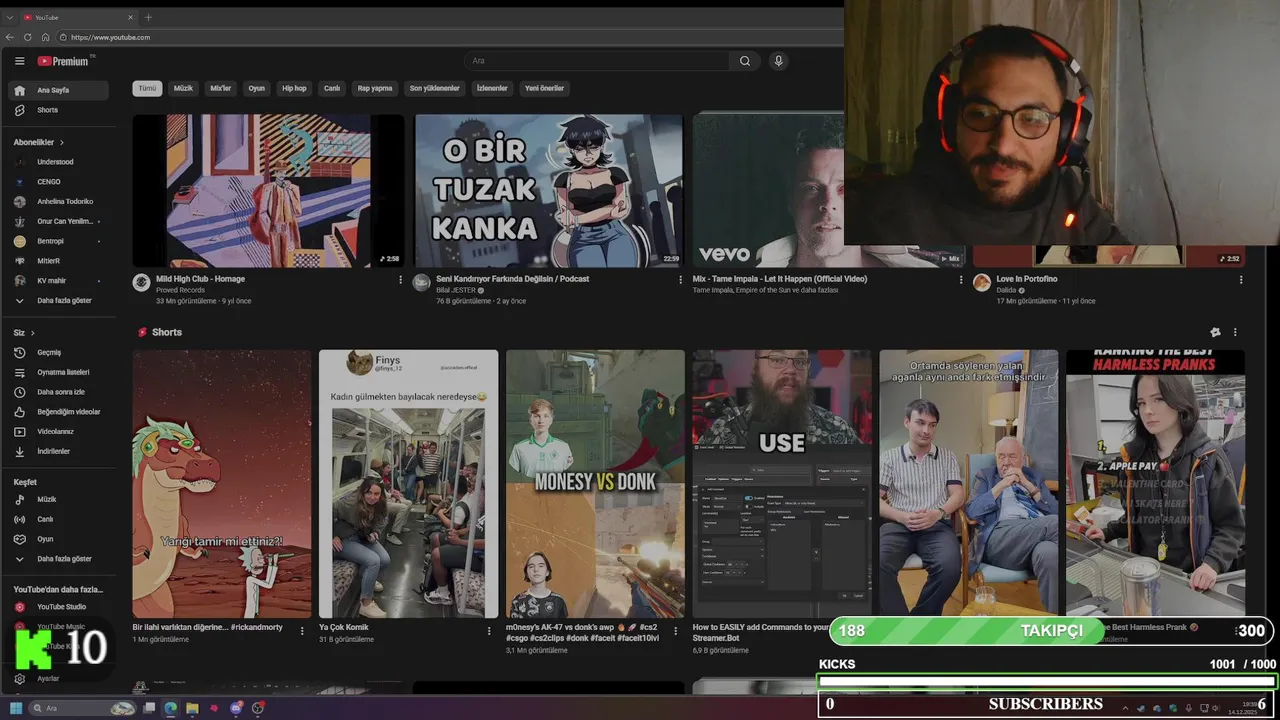Select the Tümü filter chip
The height and width of the screenshot is (720, 1280).
click(147, 88)
